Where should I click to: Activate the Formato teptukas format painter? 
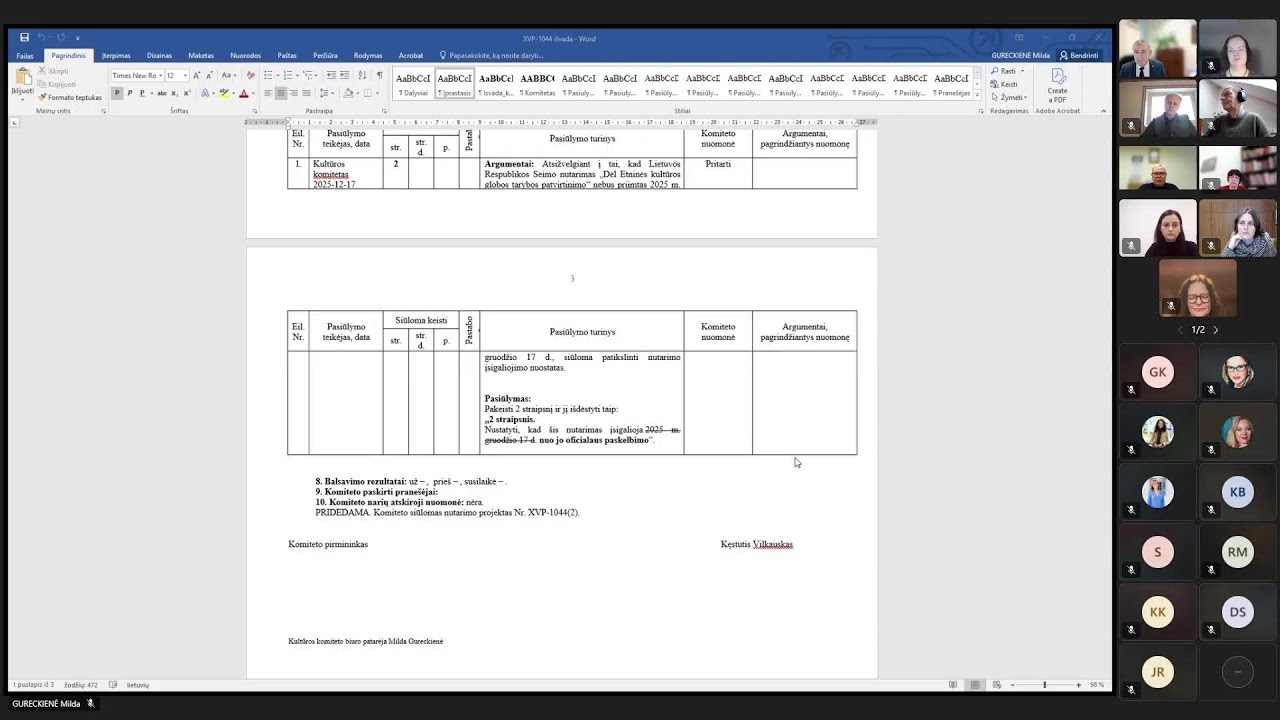70,98
